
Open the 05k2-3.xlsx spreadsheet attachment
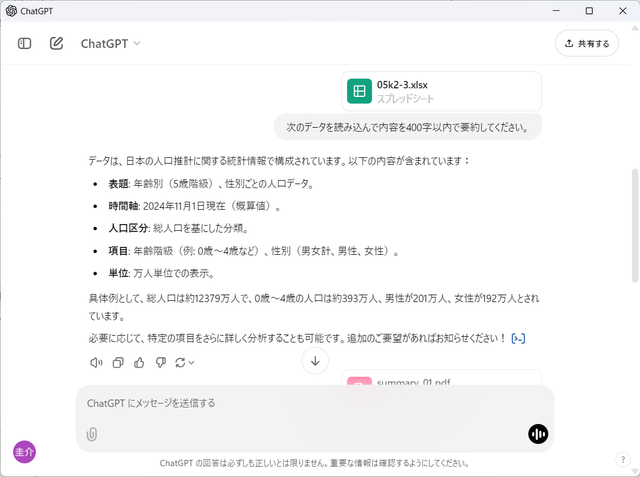[x=441, y=91]
